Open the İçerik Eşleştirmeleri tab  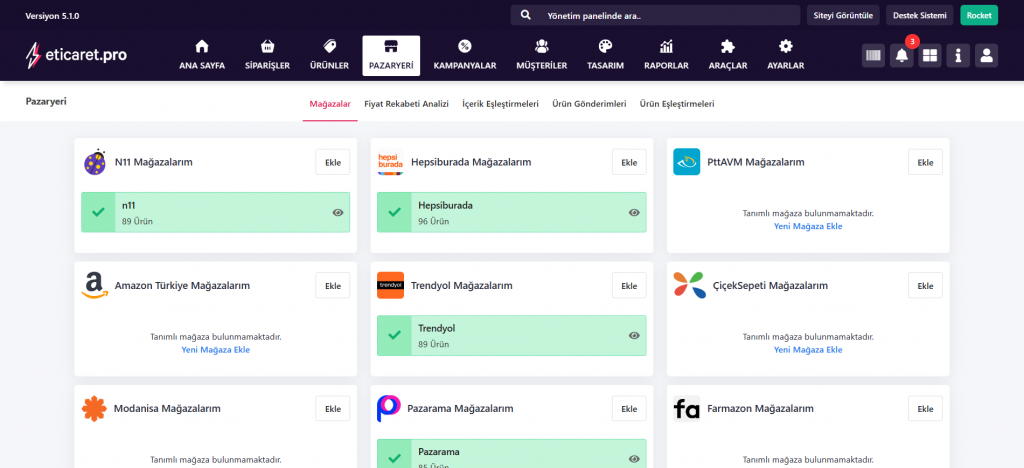tap(500, 104)
